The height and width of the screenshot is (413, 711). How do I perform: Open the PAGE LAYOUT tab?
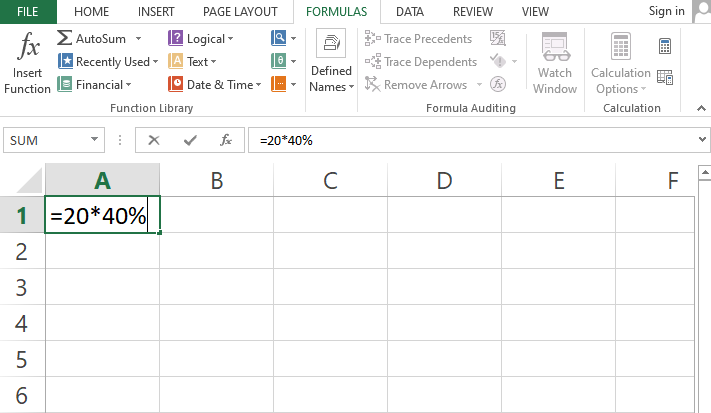[240, 12]
